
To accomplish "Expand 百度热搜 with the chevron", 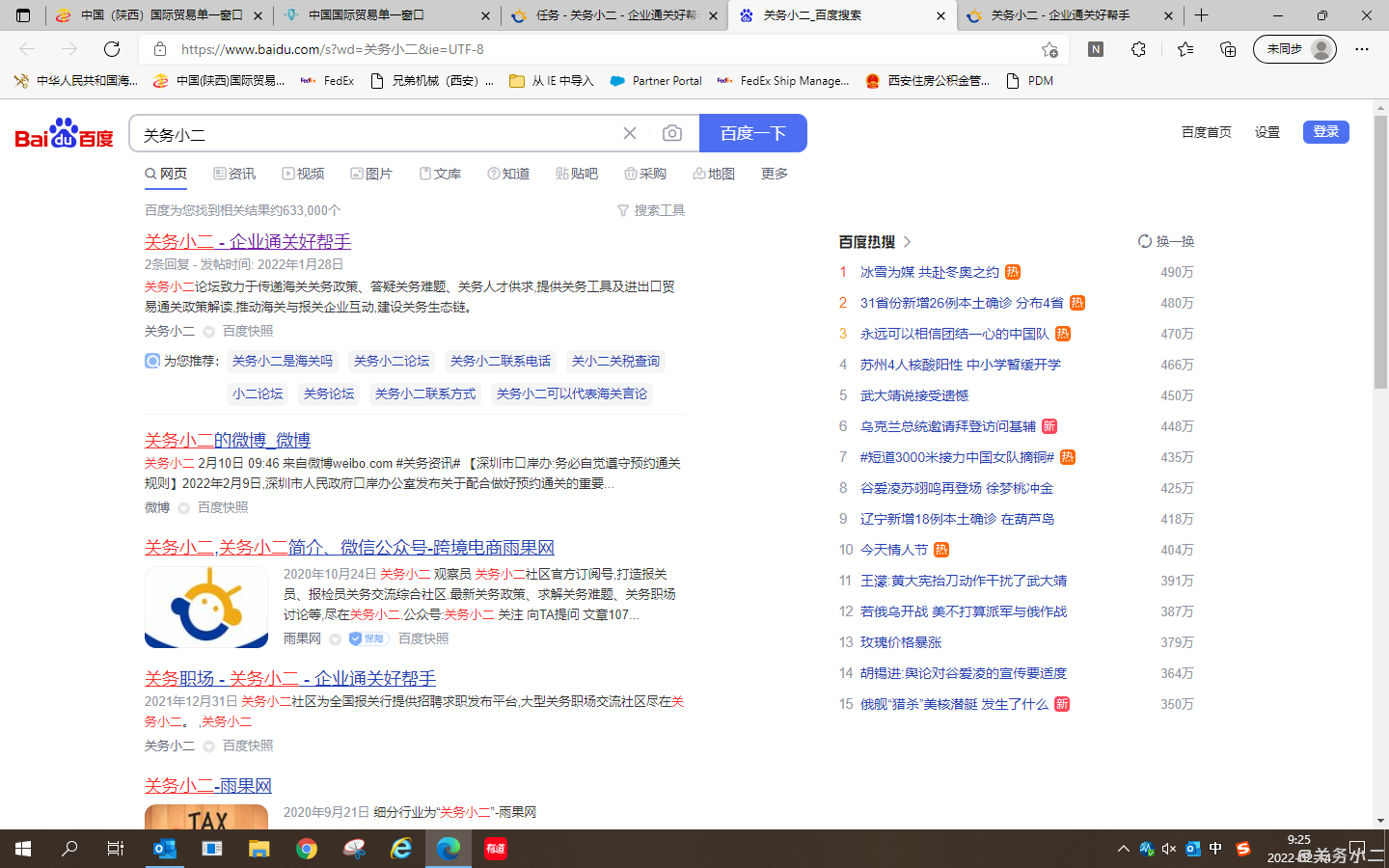I will (907, 242).
